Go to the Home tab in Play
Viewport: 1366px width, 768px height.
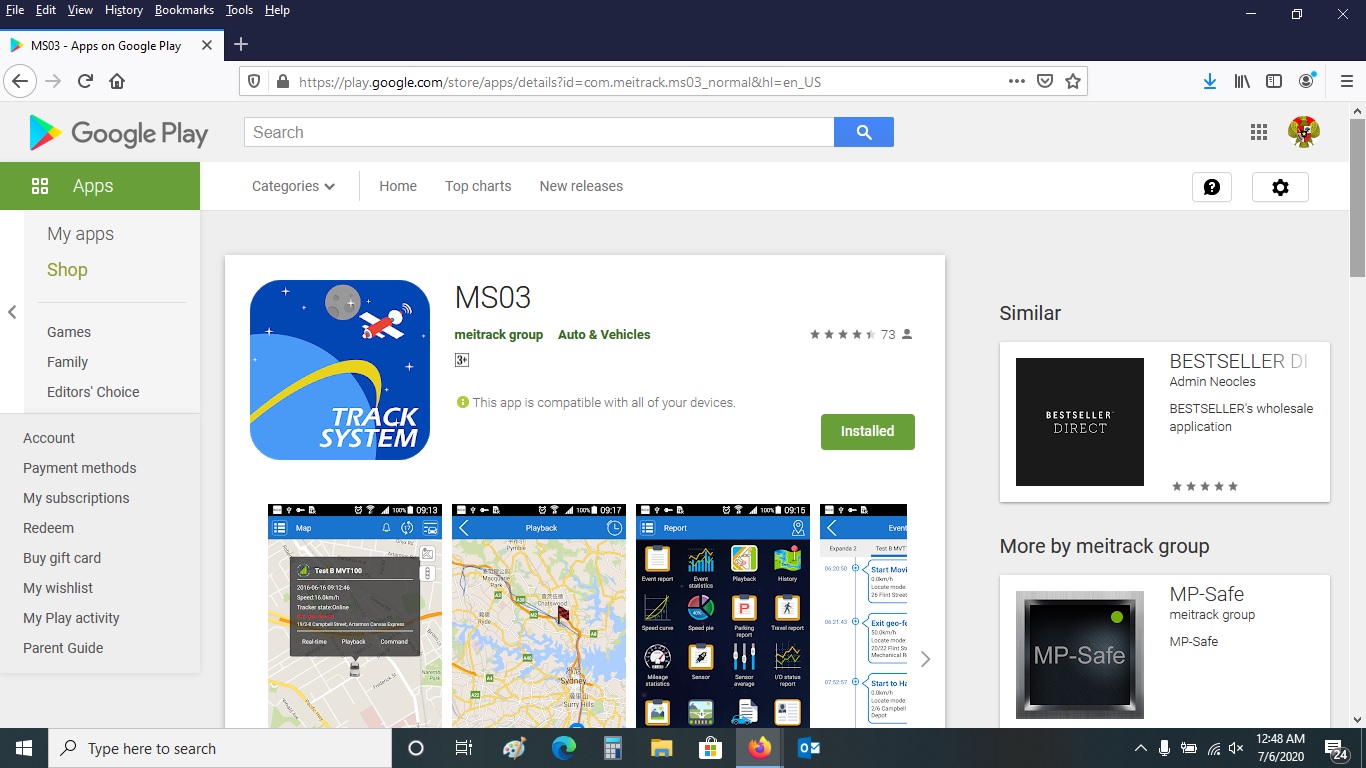click(x=398, y=186)
